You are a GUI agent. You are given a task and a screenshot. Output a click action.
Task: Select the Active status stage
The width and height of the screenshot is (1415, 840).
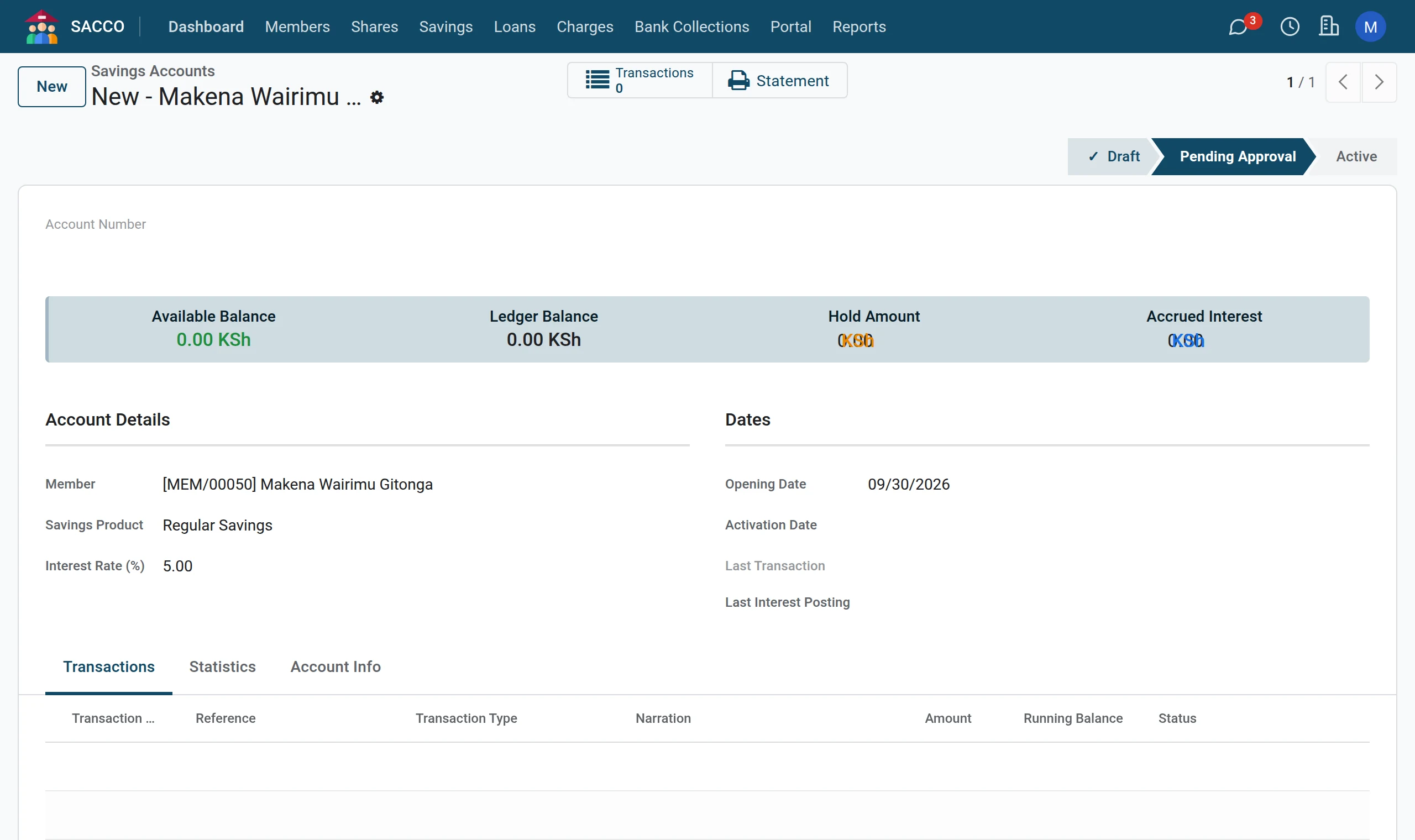[x=1356, y=157]
